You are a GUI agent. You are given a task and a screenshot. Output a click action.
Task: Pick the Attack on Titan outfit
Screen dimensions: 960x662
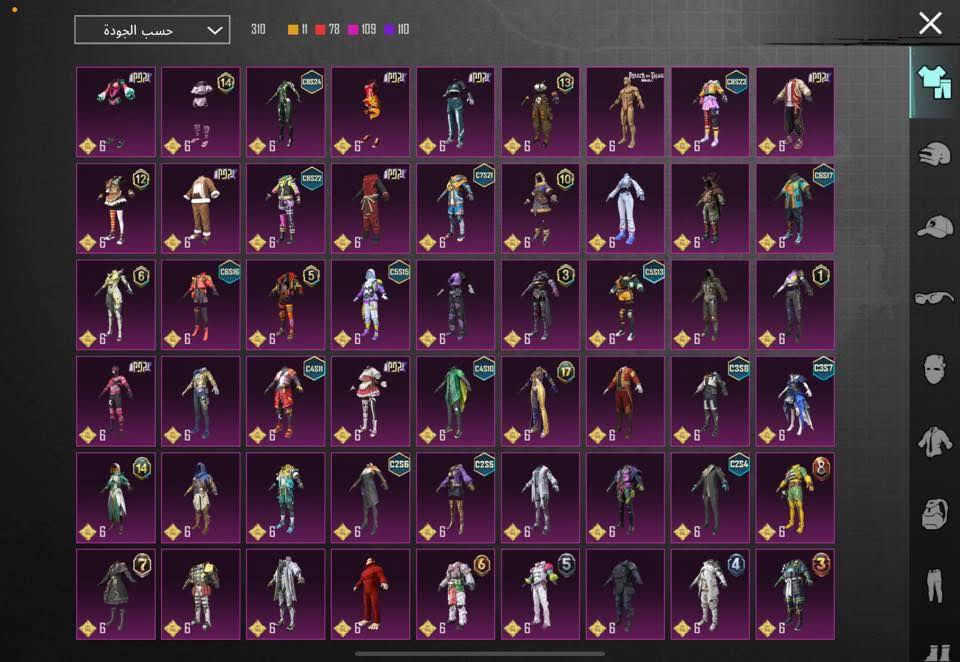tap(625, 112)
